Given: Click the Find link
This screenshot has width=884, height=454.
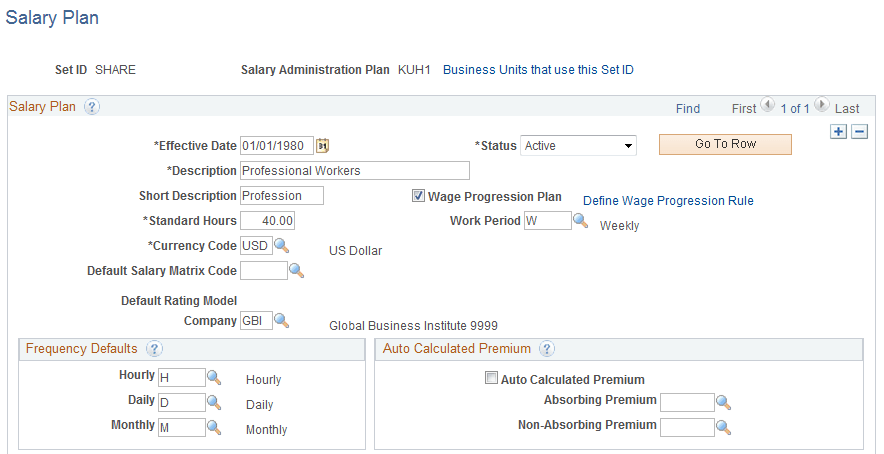Looking at the screenshot, I should coord(688,108).
